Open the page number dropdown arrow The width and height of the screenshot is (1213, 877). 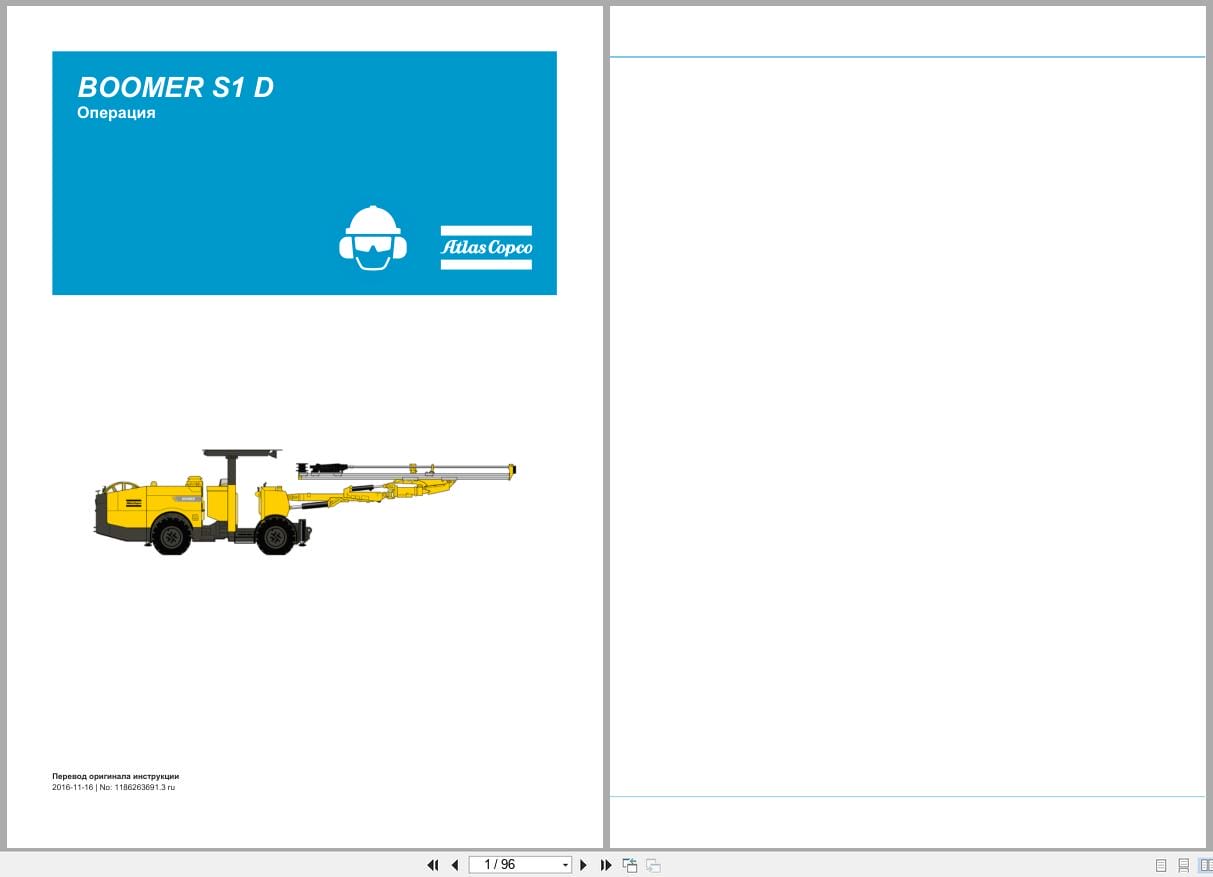point(566,865)
